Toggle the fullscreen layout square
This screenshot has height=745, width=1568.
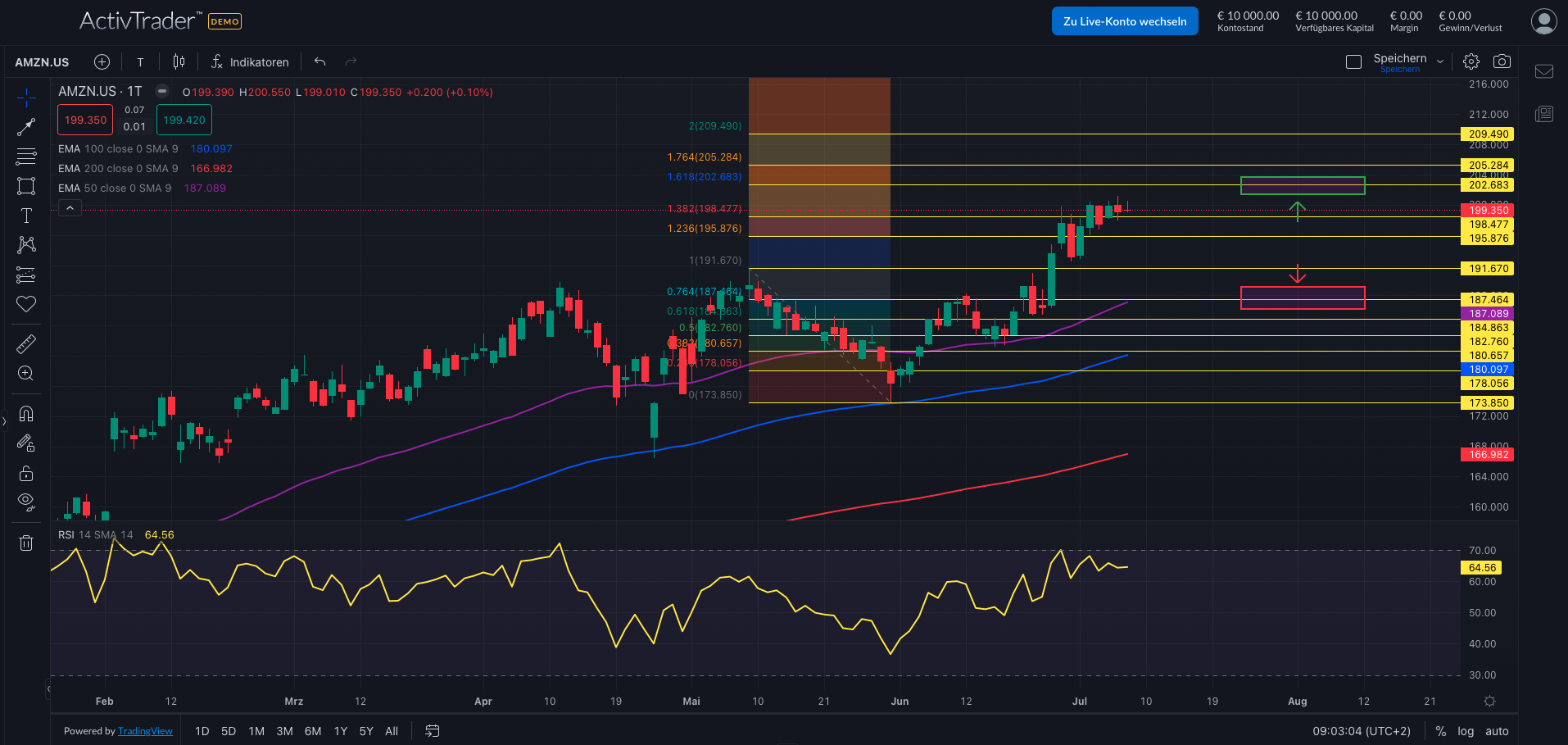pos(1353,62)
